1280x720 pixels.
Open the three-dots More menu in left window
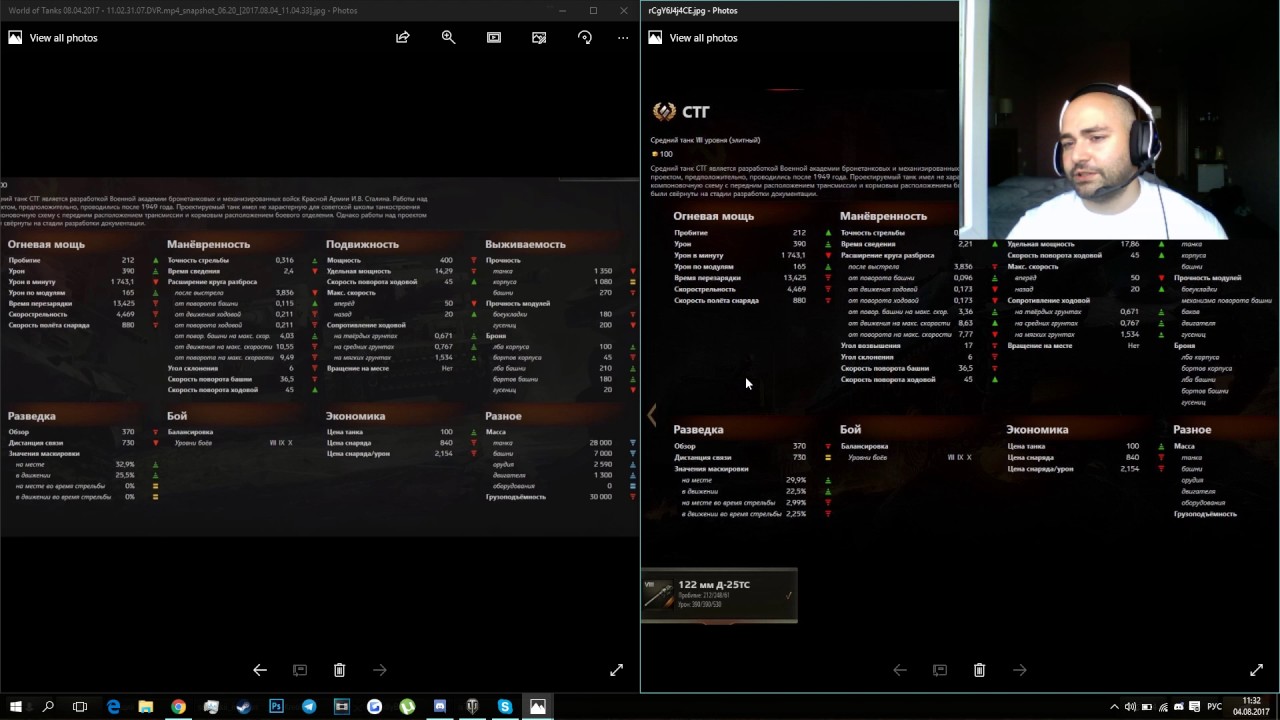coord(623,37)
